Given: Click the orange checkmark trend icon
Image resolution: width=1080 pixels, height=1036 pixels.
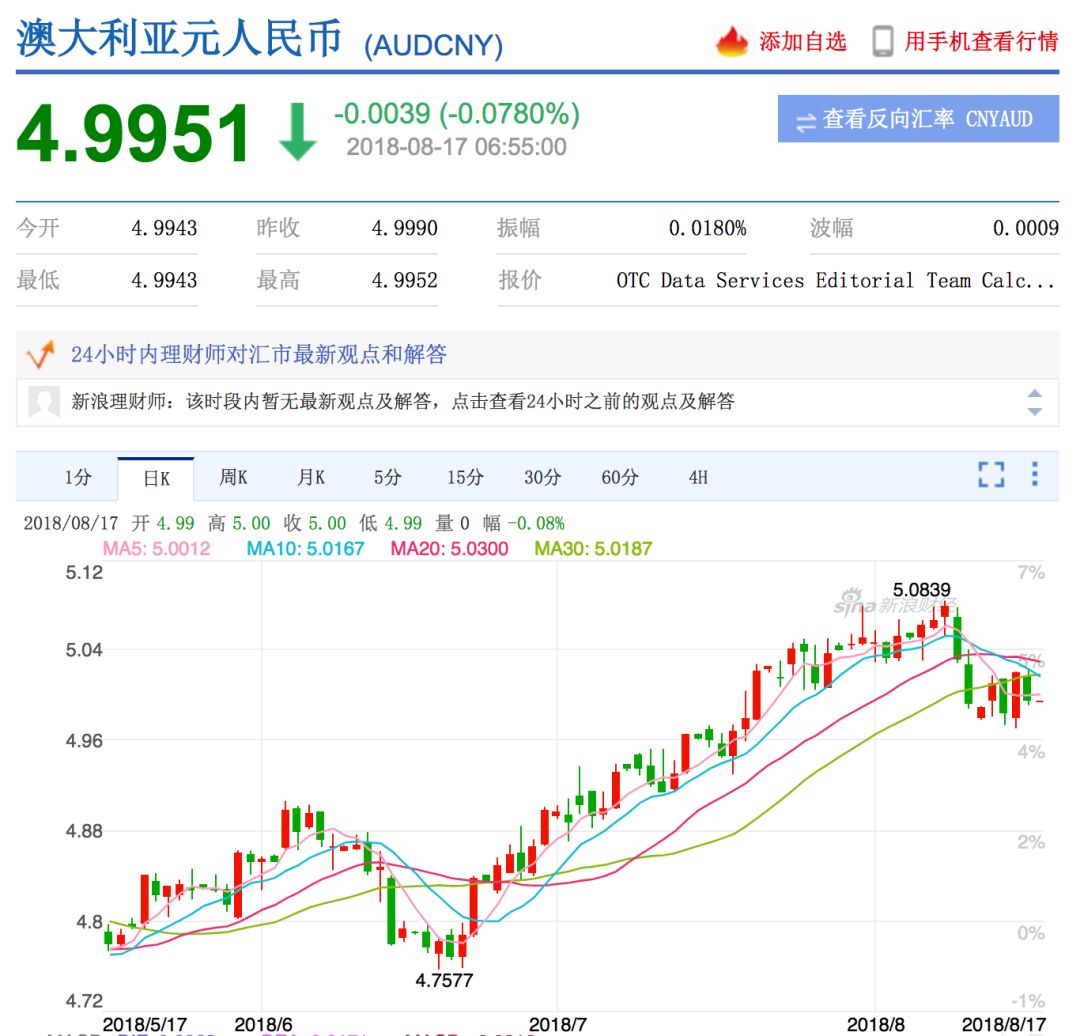Looking at the screenshot, I should point(40,354).
